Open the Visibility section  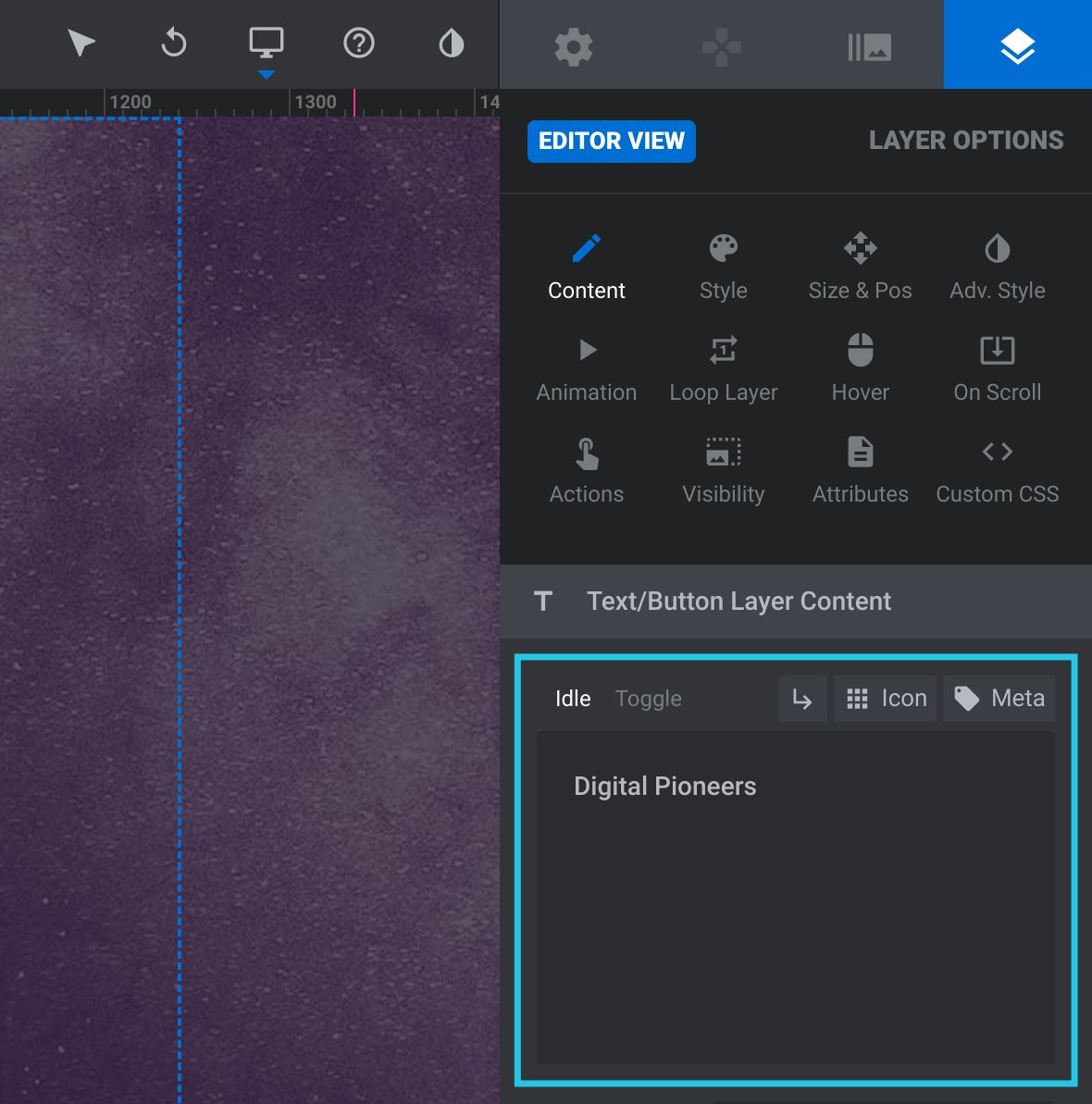[x=723, y=471]
